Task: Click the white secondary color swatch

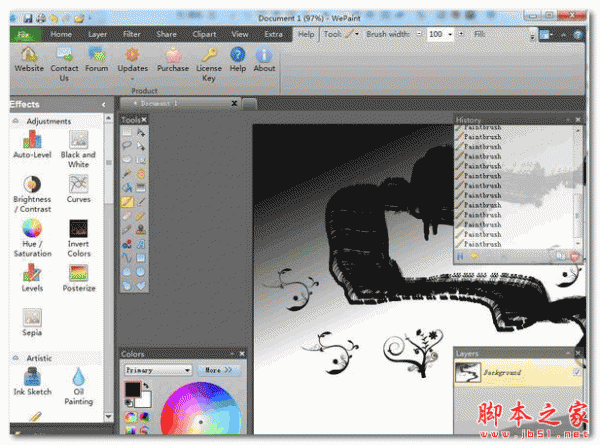Action: pos(145,400)
